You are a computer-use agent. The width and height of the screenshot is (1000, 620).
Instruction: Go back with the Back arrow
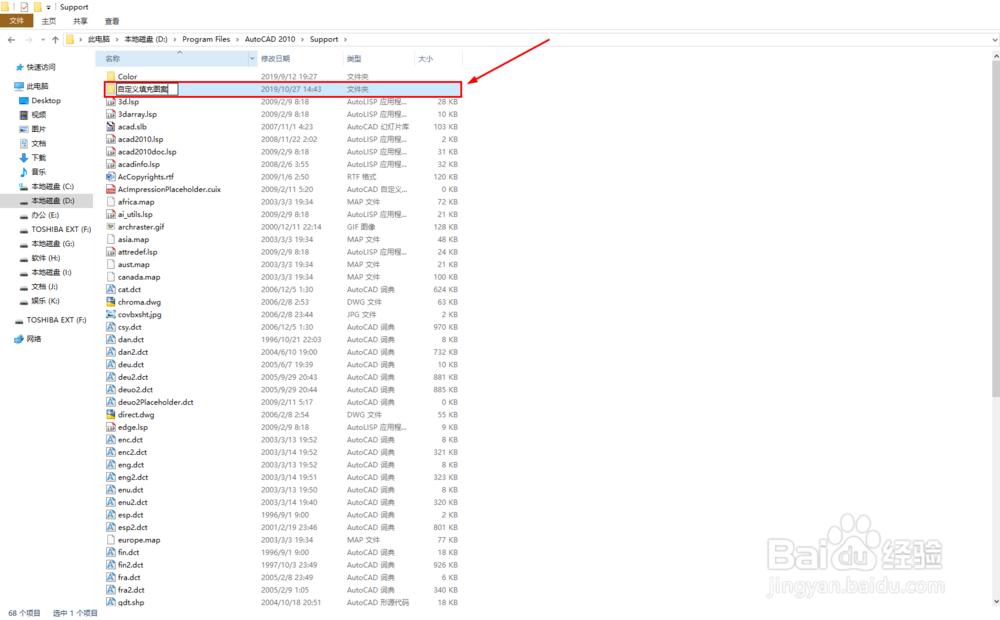point(11,40)
